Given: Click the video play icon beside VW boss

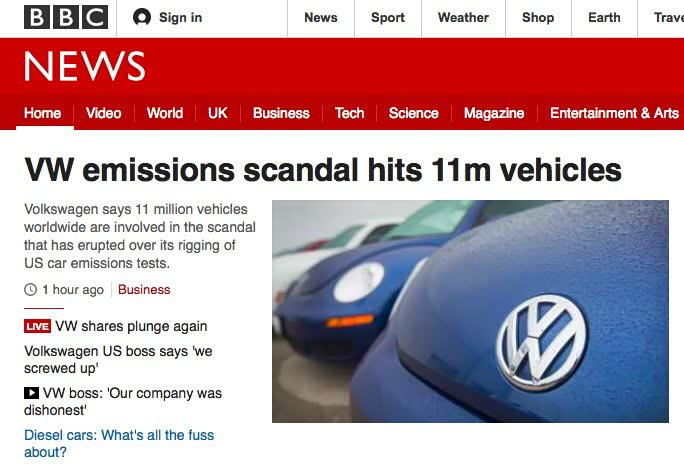Looking at the screenshot, I should pos(32,394).
